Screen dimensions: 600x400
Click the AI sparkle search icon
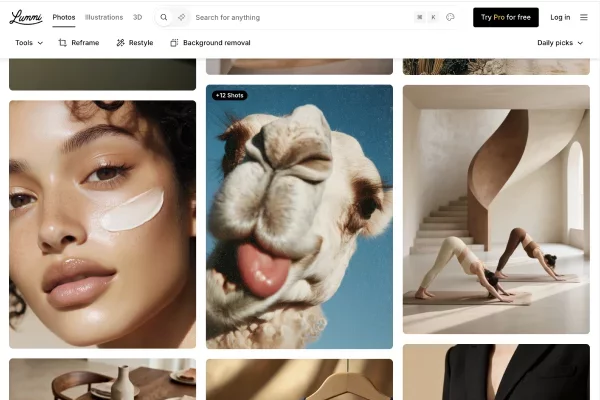click(181, 17)
